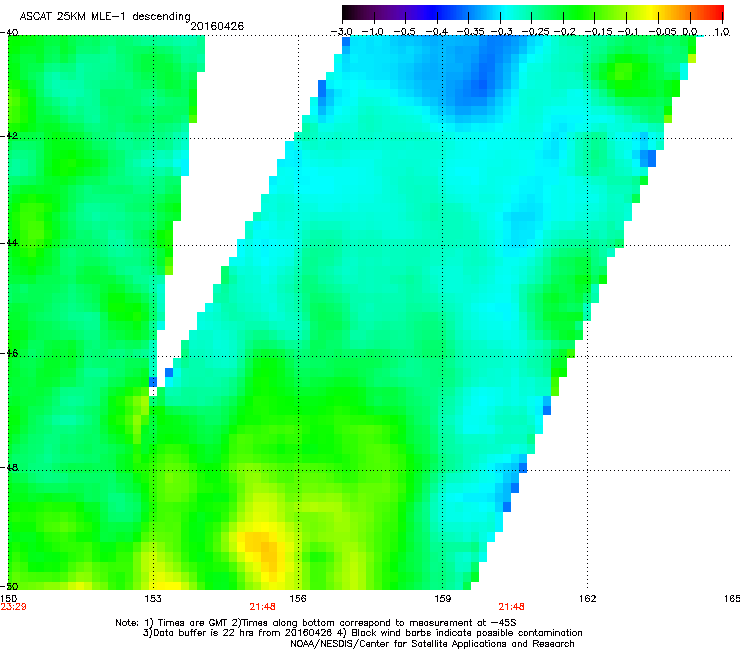Select the -44 latitude axis label
740x650 pixels.
[x=9, y=243]
